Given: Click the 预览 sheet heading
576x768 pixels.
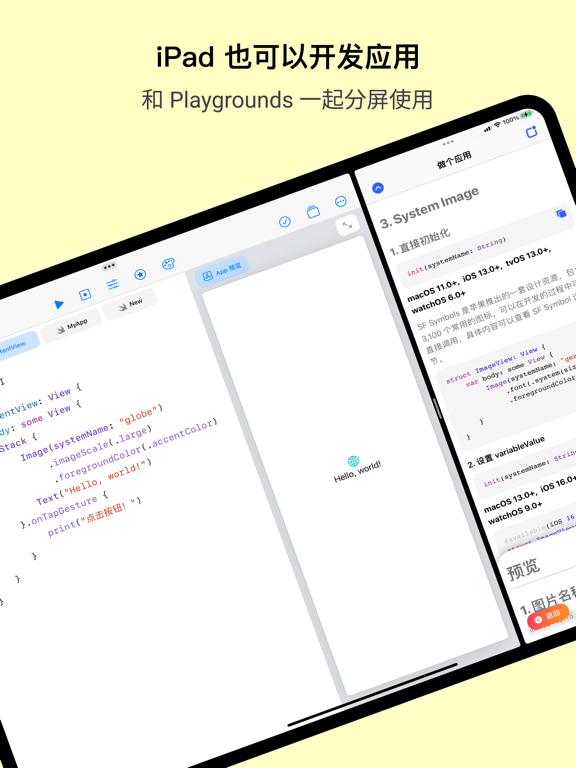Looking at the screenshot, I should point(523,570).
